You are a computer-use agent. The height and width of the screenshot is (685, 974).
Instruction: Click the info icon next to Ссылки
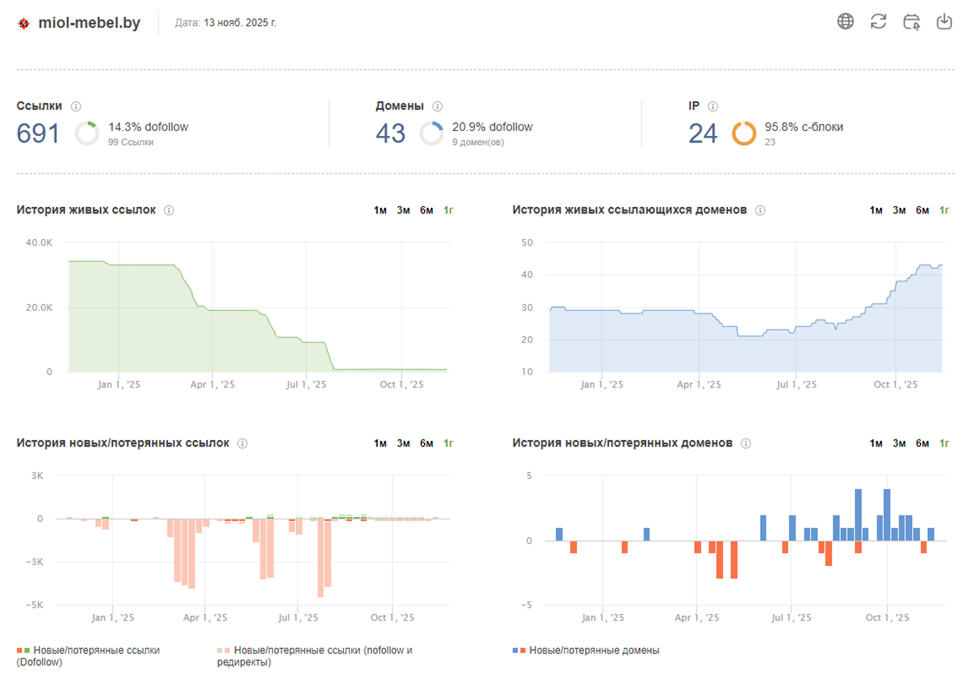pyautogui.click(x=76, y=106)
